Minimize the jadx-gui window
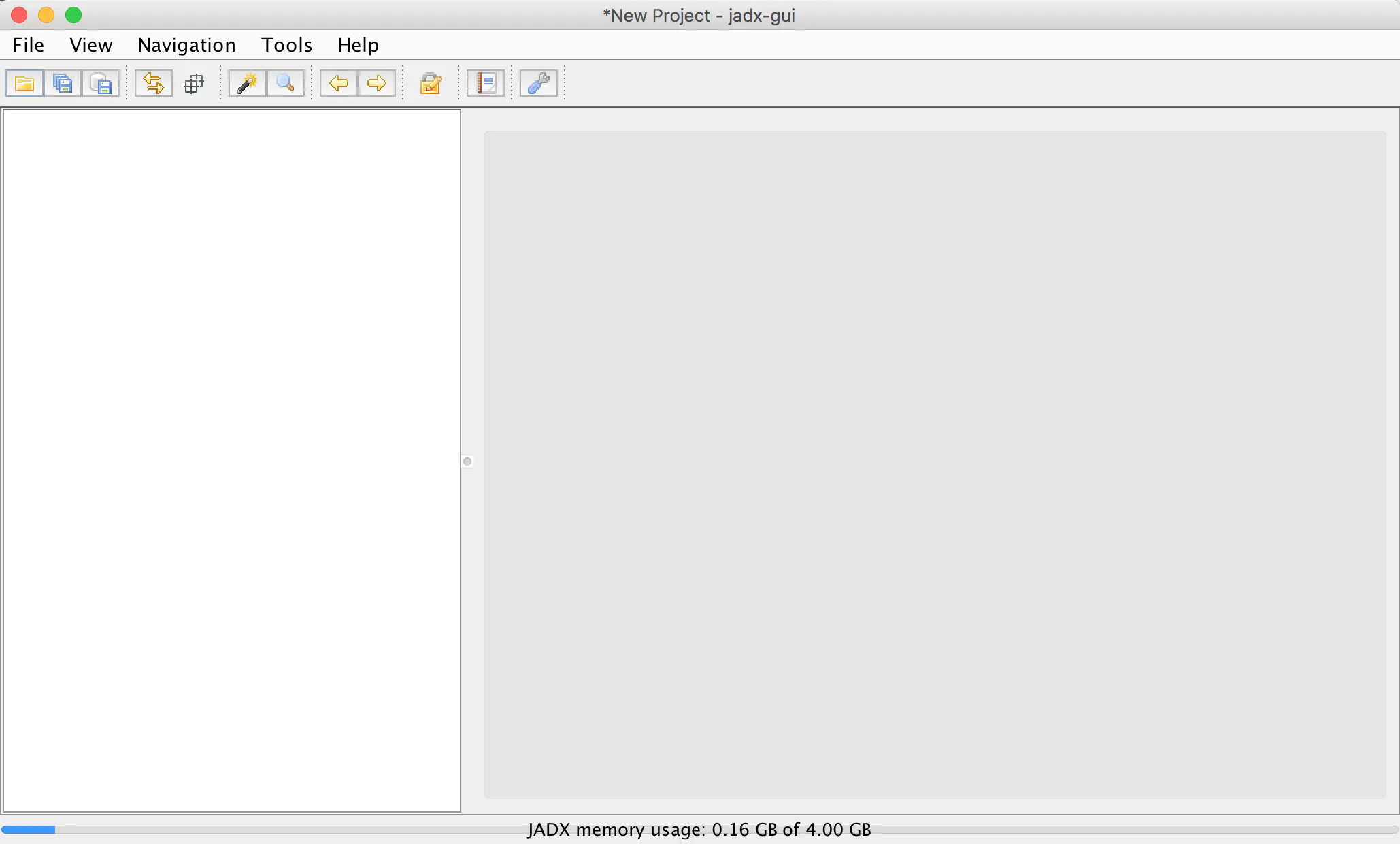The width and height of the screenshot is (1400, 844). pos(46,14)
